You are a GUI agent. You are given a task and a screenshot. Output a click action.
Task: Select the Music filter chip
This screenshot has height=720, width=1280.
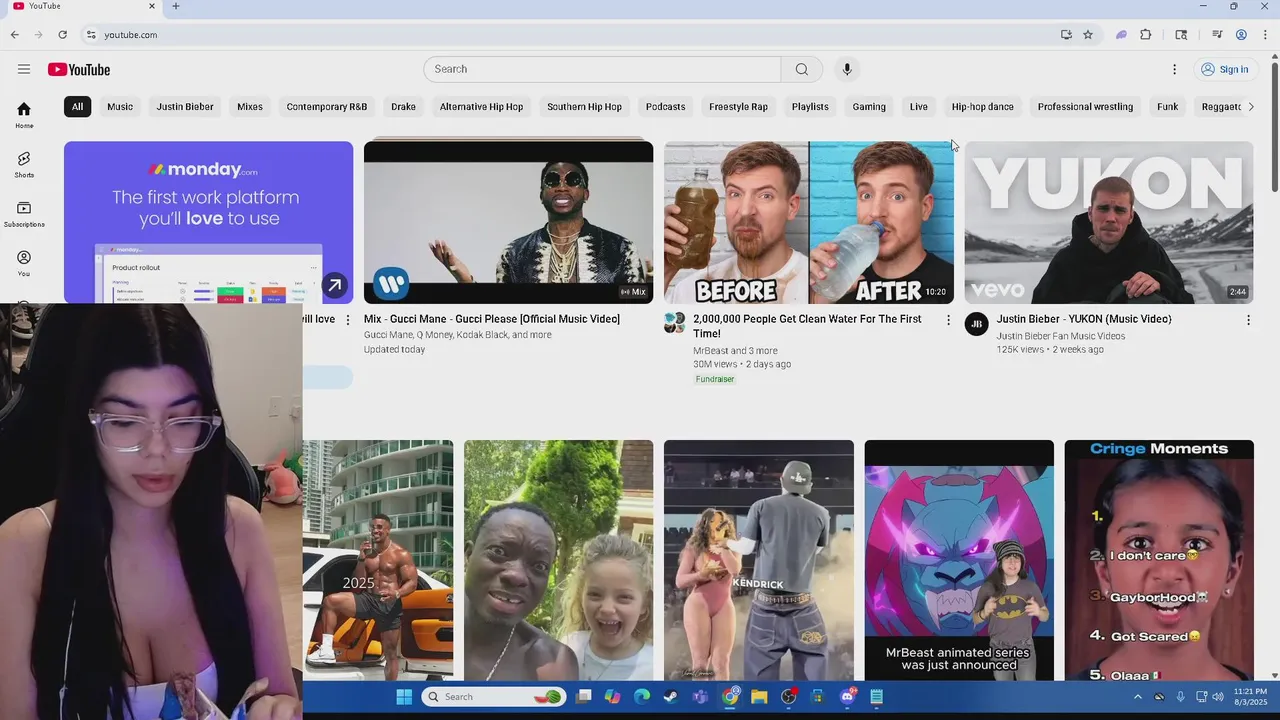coord(120,106)
